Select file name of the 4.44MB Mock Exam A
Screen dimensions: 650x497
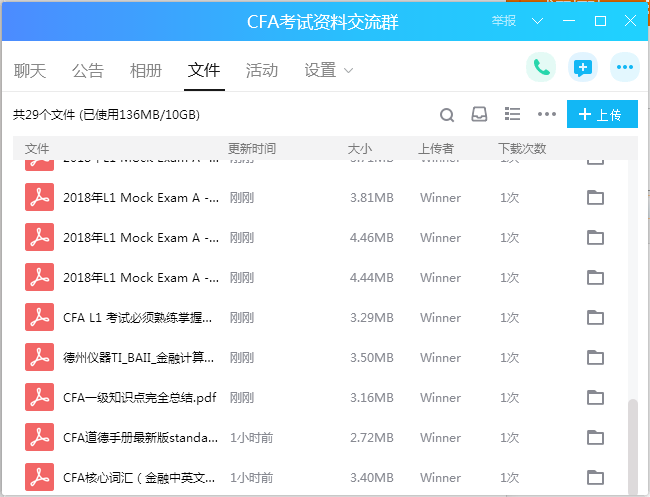pos(141,278)
